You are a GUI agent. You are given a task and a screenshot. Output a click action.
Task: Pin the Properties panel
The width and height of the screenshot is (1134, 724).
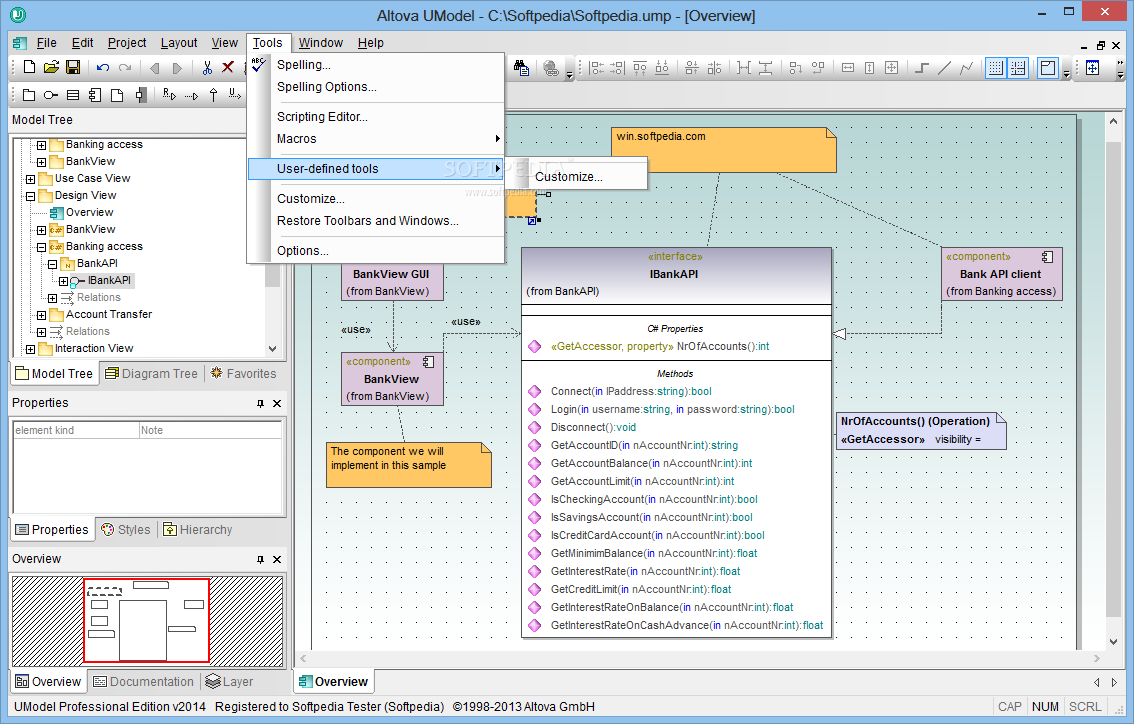click(x=260, y=404)
